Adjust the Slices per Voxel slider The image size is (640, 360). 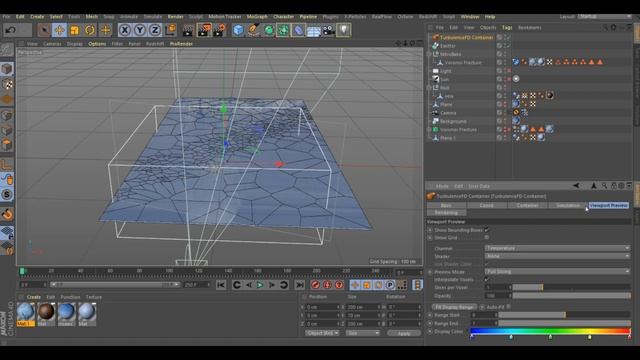point(571,287)
